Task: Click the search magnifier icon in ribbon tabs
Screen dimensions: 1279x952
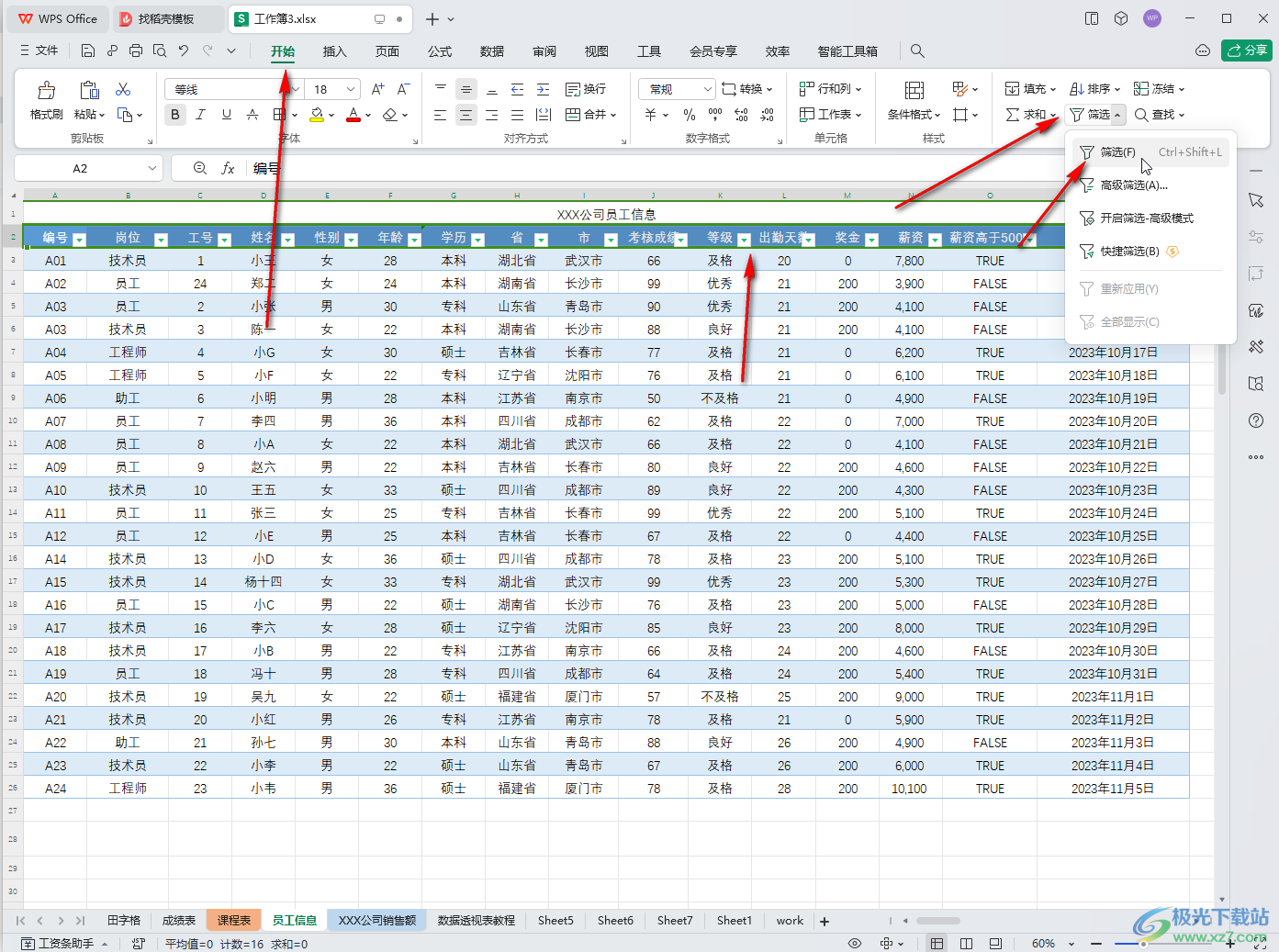Action: click(x=916, y=51)
